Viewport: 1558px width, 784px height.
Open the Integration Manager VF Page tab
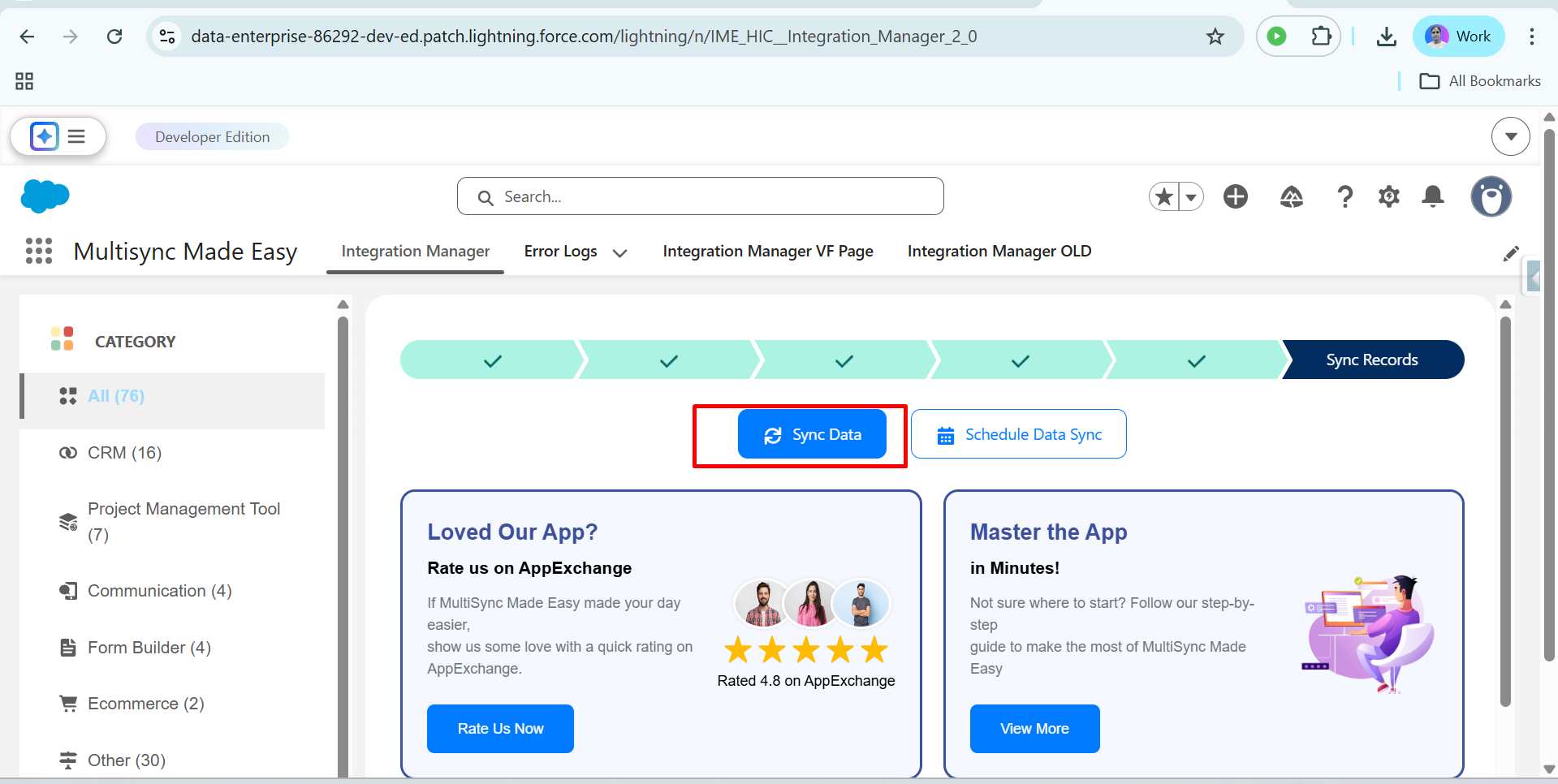768,252
